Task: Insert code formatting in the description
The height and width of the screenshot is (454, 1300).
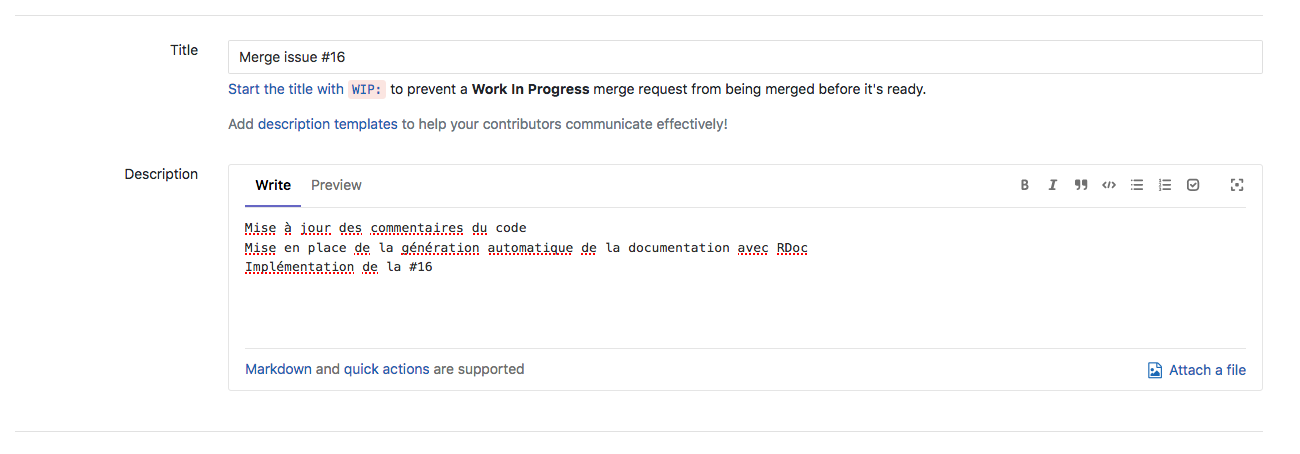Action: tap(1109, 185)
